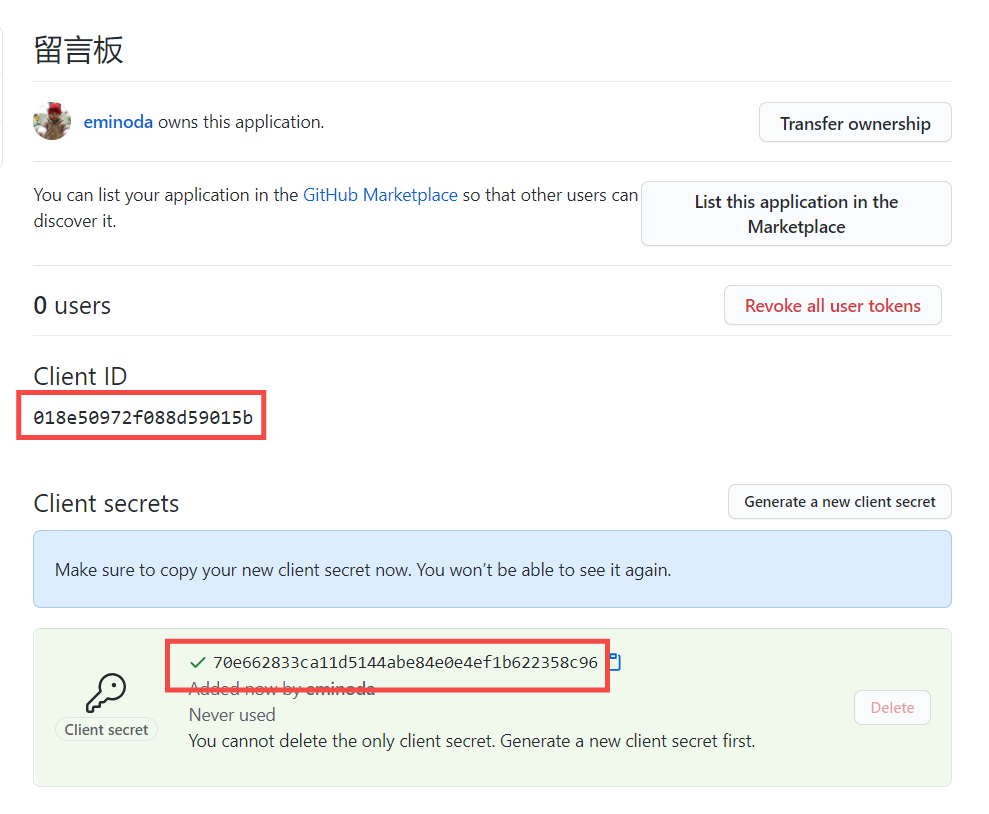Click the Never used status text
This screenshot has width=989, height=814.
(x=232, y=715)
